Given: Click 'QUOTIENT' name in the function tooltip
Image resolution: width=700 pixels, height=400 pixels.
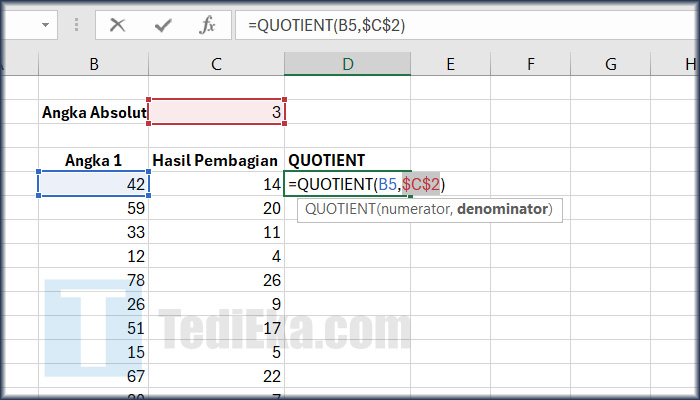Looking at the screenshot, I should click(340, 209).
